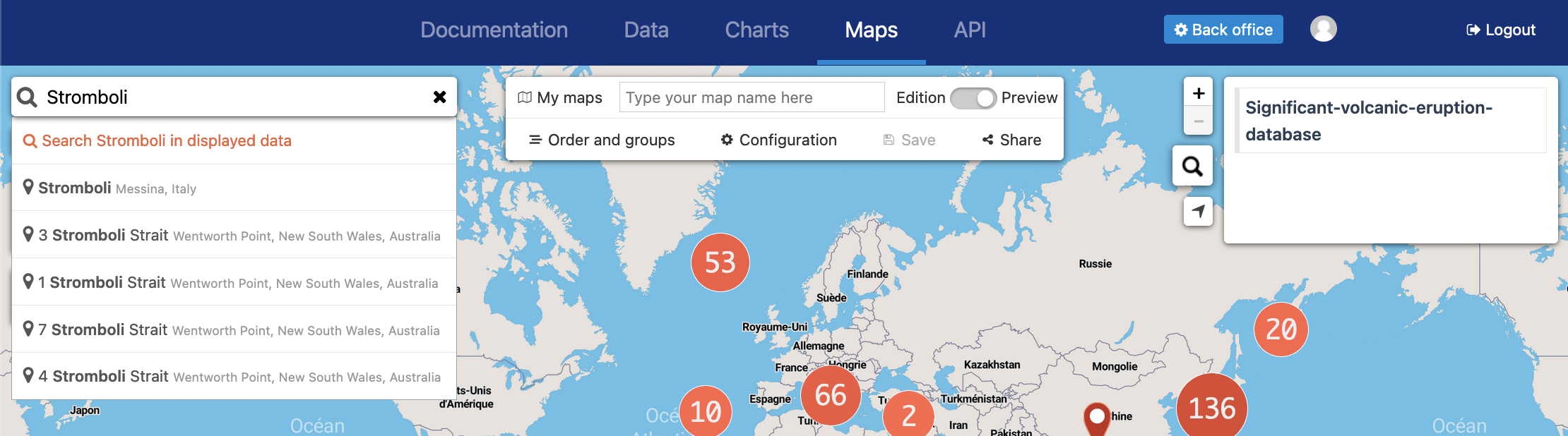The image size is (1568, 436).
Task: Share the current map
Action: point(1011,140)
